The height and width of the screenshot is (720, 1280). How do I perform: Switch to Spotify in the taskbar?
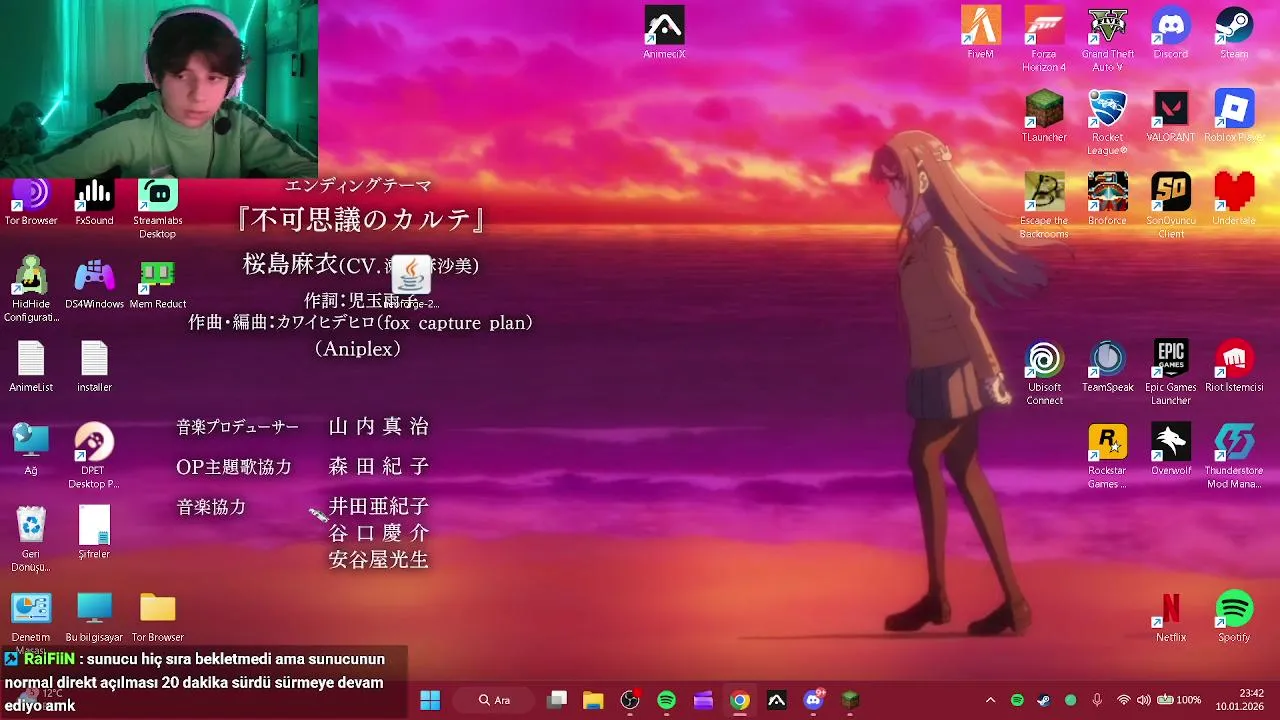pos(667,700)
